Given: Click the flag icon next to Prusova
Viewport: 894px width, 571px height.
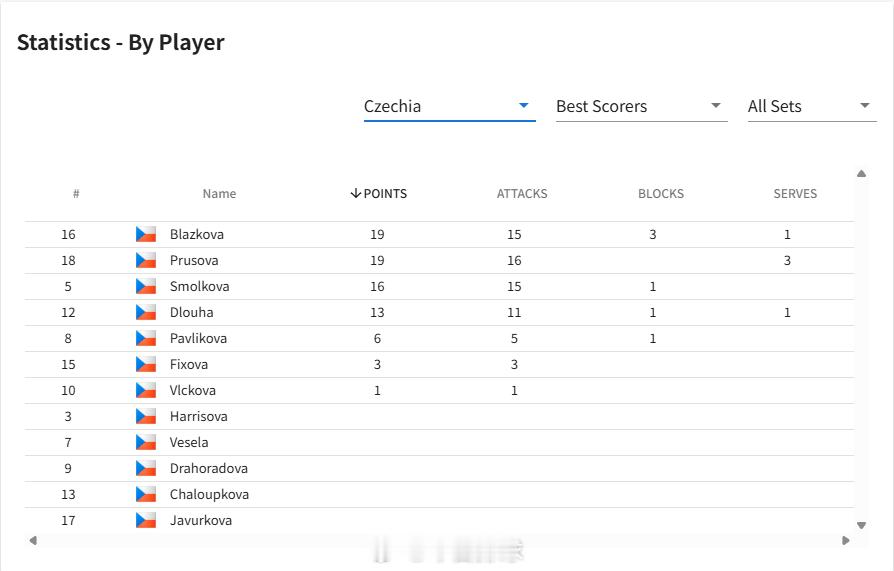Looking at the screenshot, I should point(146,260).
